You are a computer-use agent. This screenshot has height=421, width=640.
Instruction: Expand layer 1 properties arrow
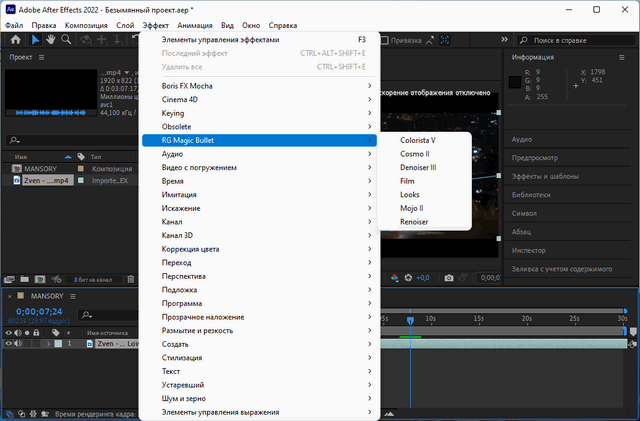click(48, 343)
